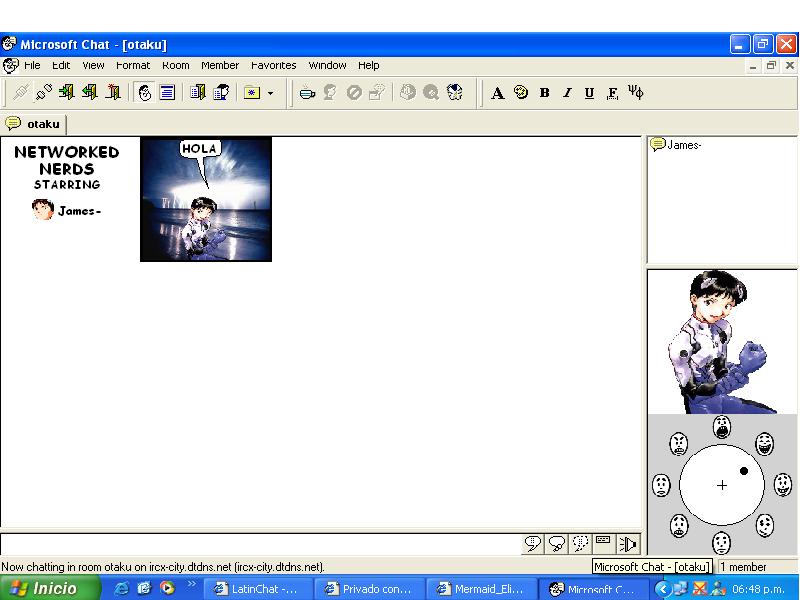Click the black dot in the emotion wheel
This screenshot has width=800, height=600.
(743, 471)
